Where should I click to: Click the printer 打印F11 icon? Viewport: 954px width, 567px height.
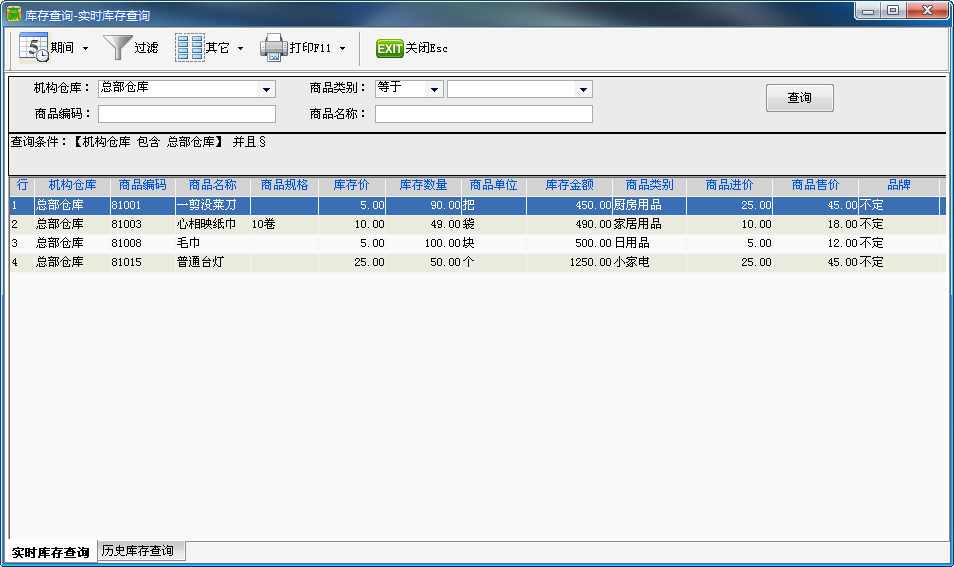coord(274,48)
